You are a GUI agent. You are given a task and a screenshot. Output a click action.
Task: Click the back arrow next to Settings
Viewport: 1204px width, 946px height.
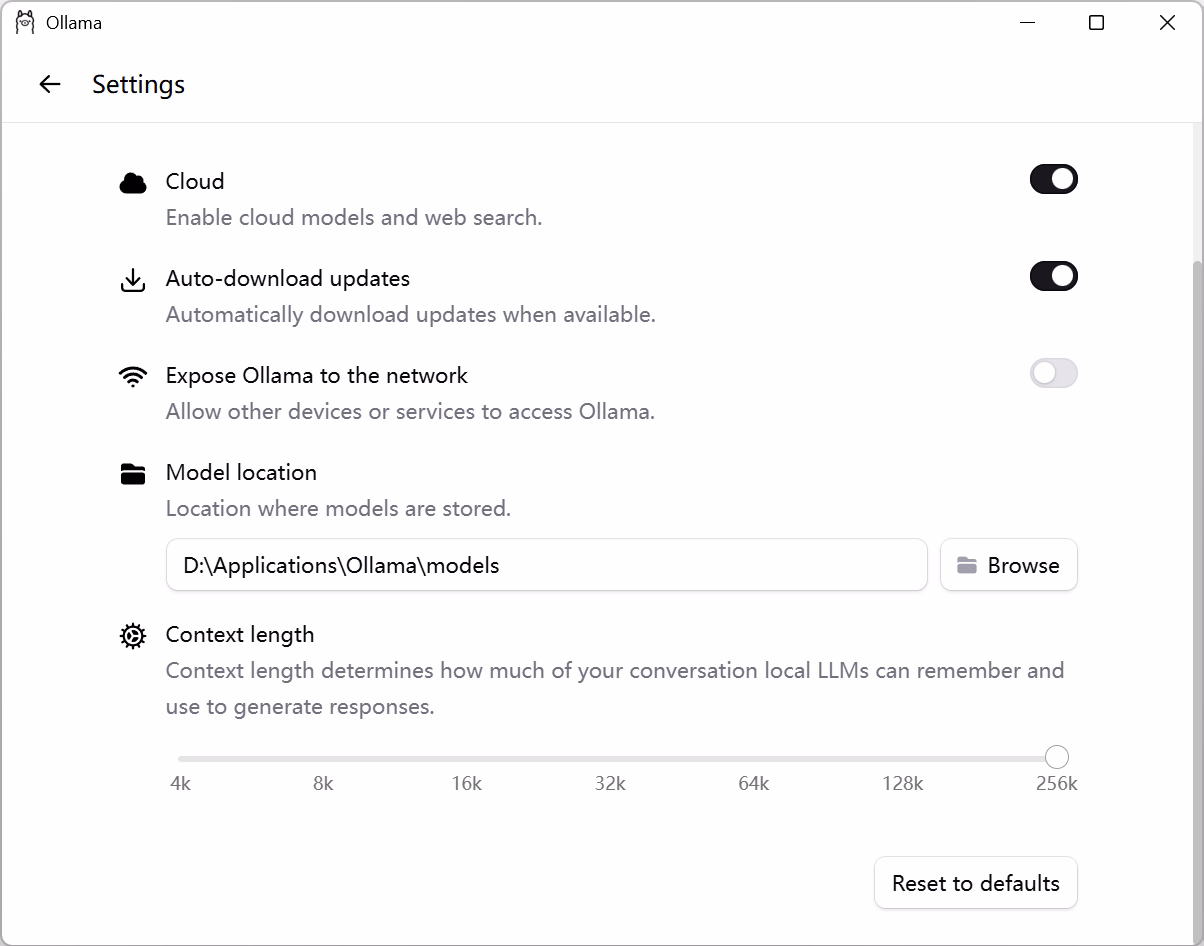(49, 85)
